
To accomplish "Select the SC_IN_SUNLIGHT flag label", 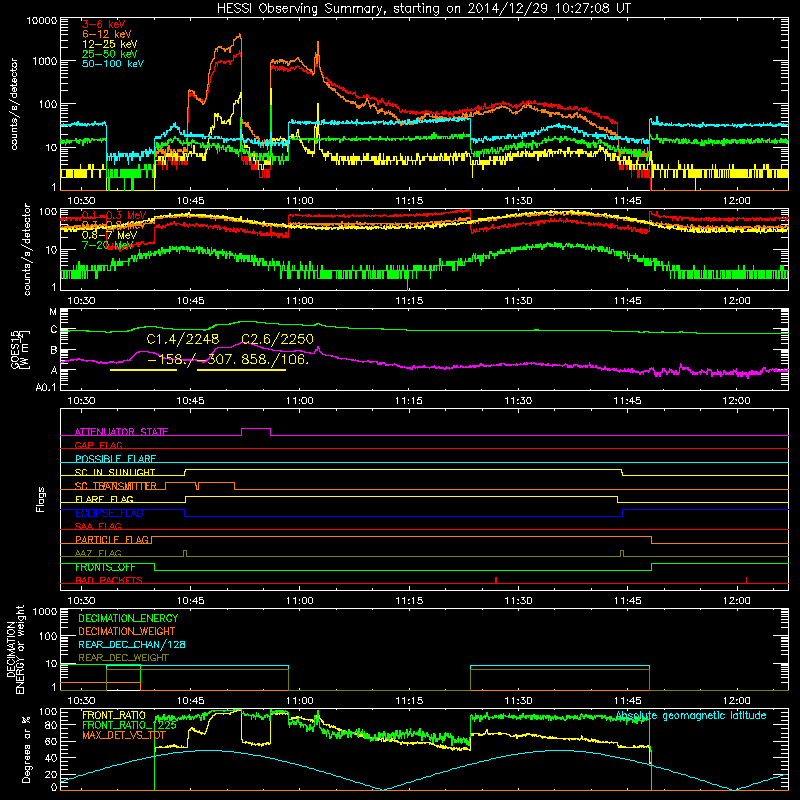I will pyautogui.click(x=115, y=472).
